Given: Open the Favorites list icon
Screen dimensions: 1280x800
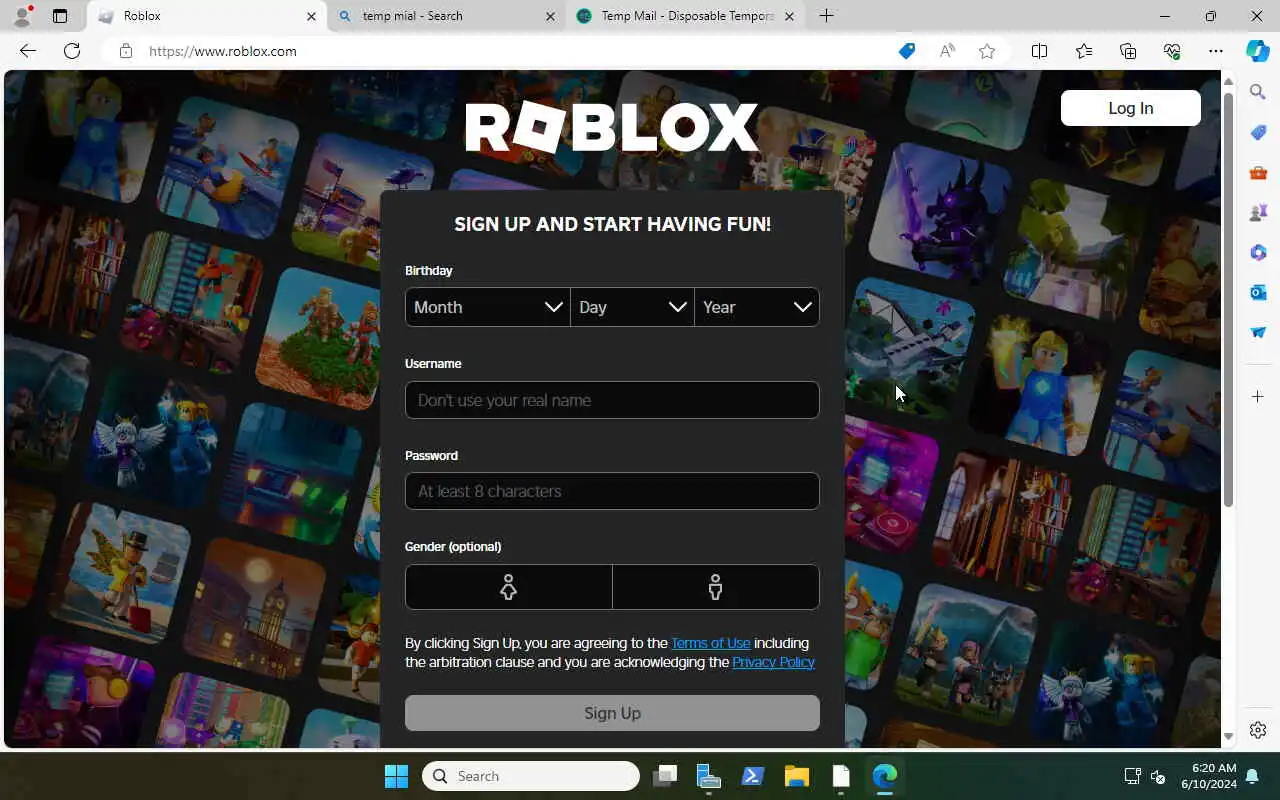Looking at the screenshot, I should point(1084,51).
